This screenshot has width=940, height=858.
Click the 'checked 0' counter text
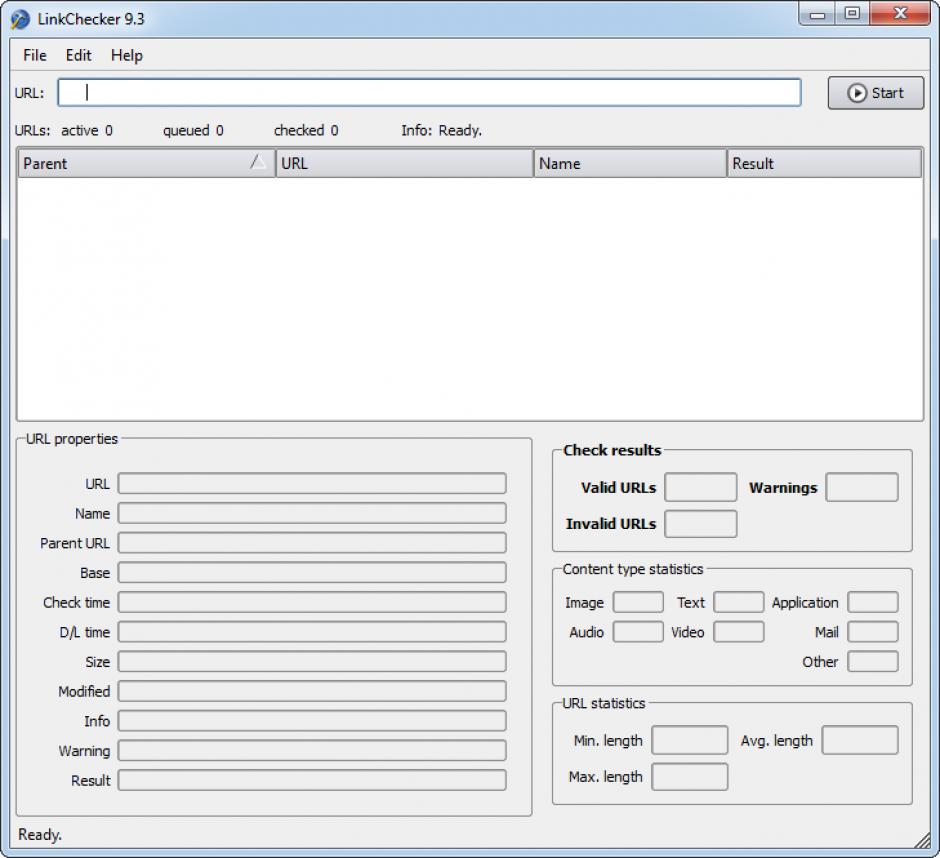pos(306,131)
